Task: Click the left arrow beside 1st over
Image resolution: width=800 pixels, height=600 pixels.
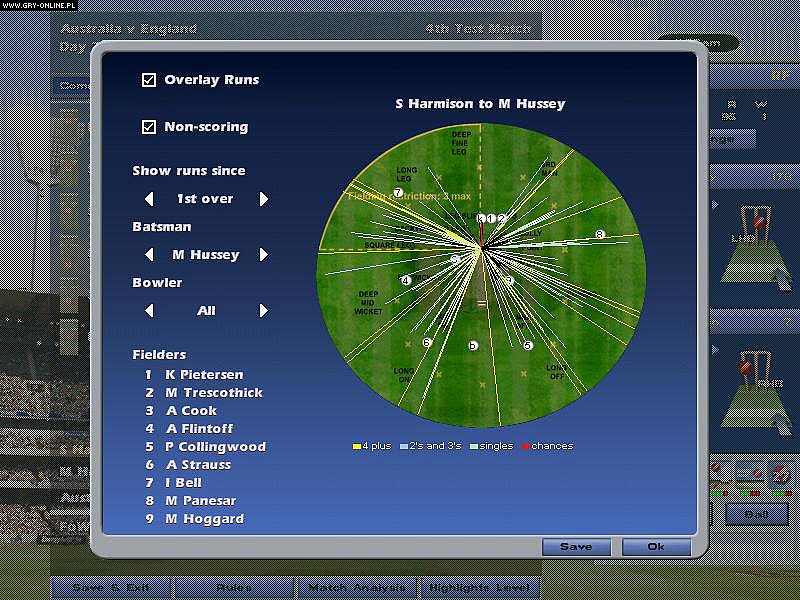Action: [x=148, y=199]
